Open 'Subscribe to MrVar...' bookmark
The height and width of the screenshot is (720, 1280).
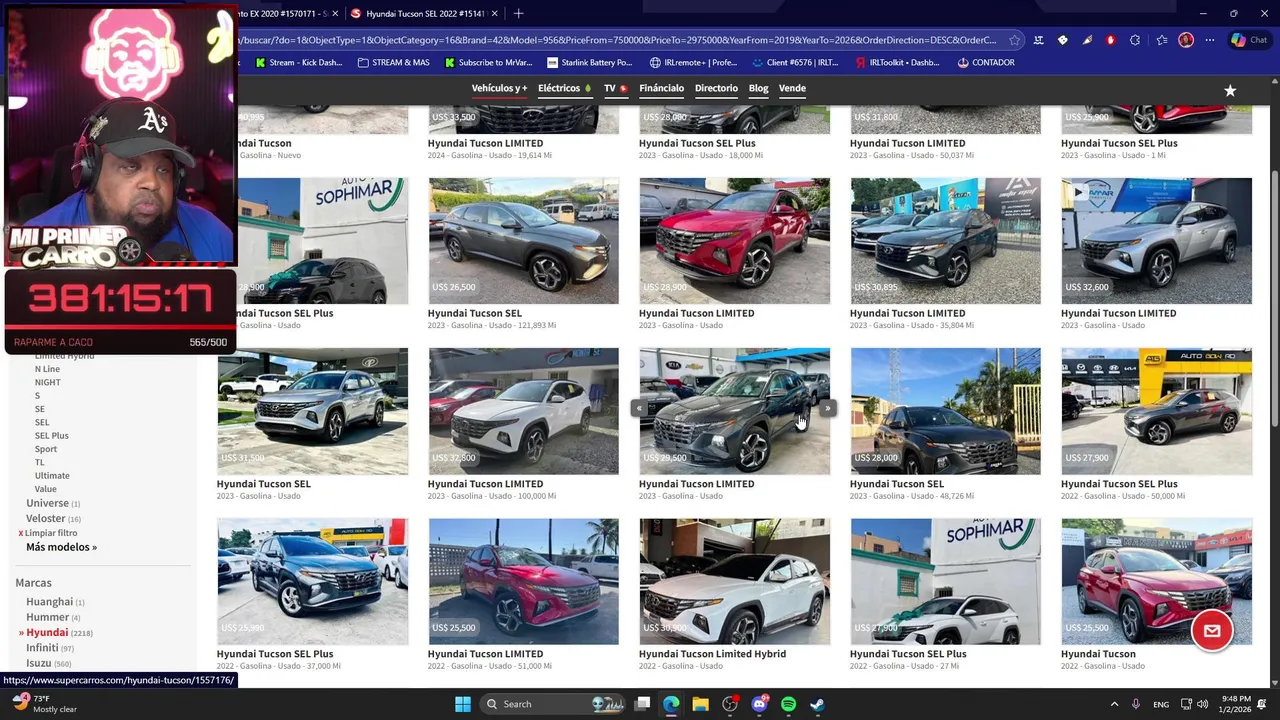pos(487,62)
